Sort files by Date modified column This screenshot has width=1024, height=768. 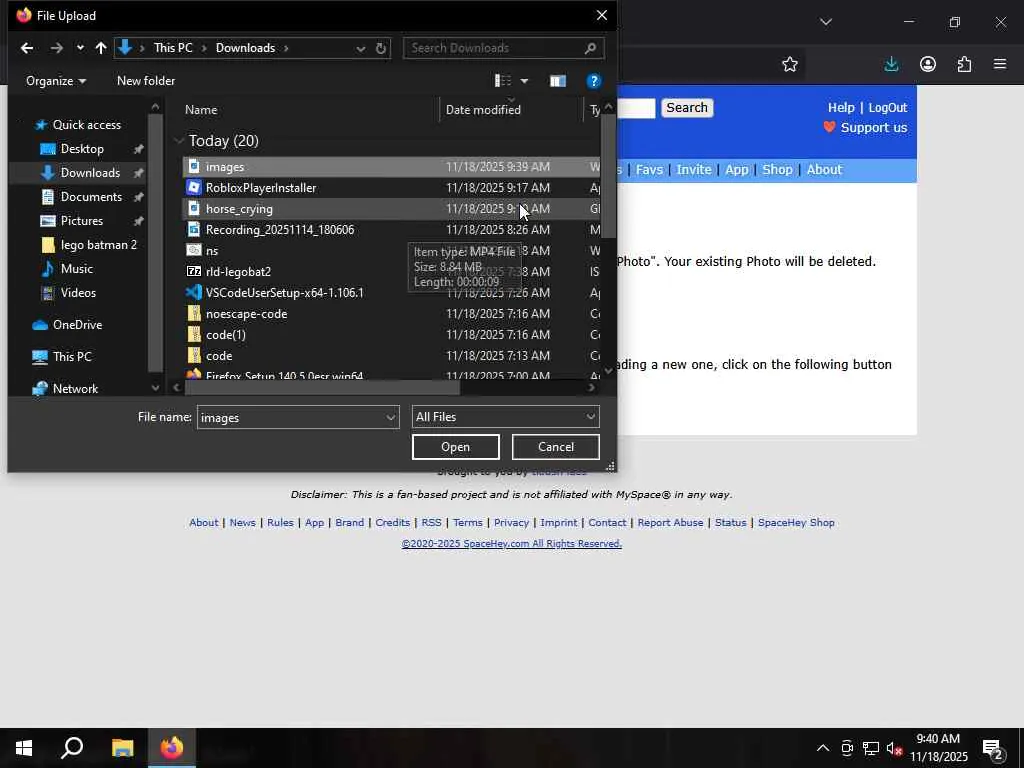(x=483, y=110)
